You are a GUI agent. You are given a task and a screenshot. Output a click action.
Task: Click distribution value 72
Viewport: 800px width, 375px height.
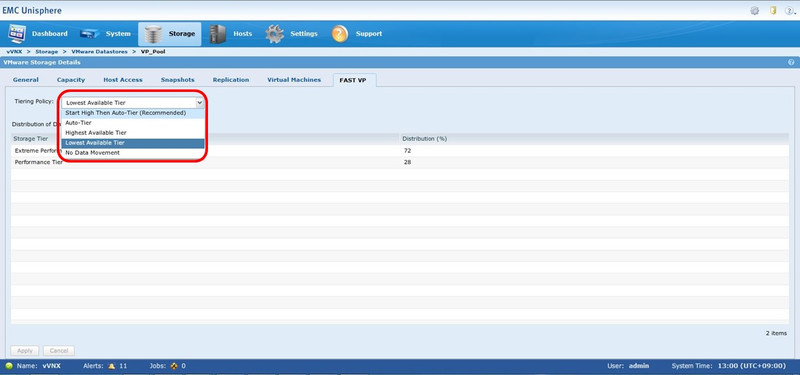click(x=407, y=151)
